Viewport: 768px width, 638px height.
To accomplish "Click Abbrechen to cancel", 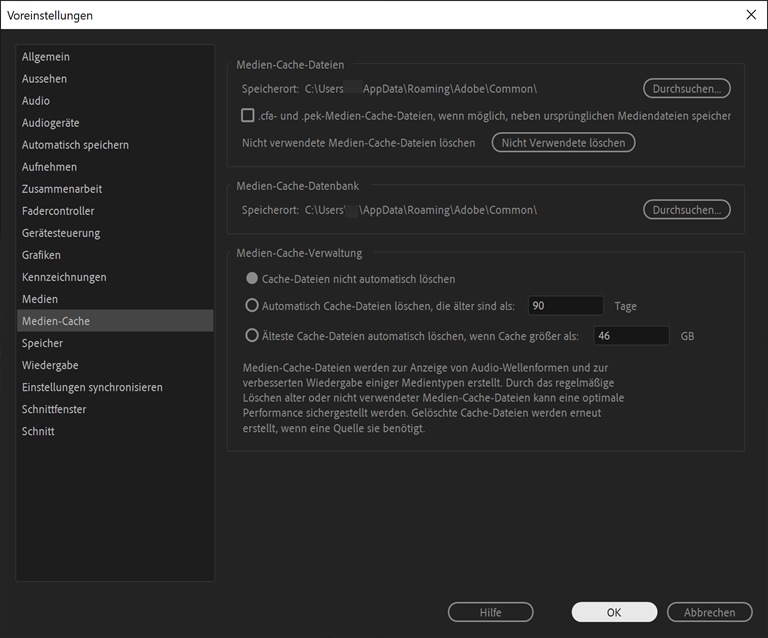I will (x=709, y=612).
